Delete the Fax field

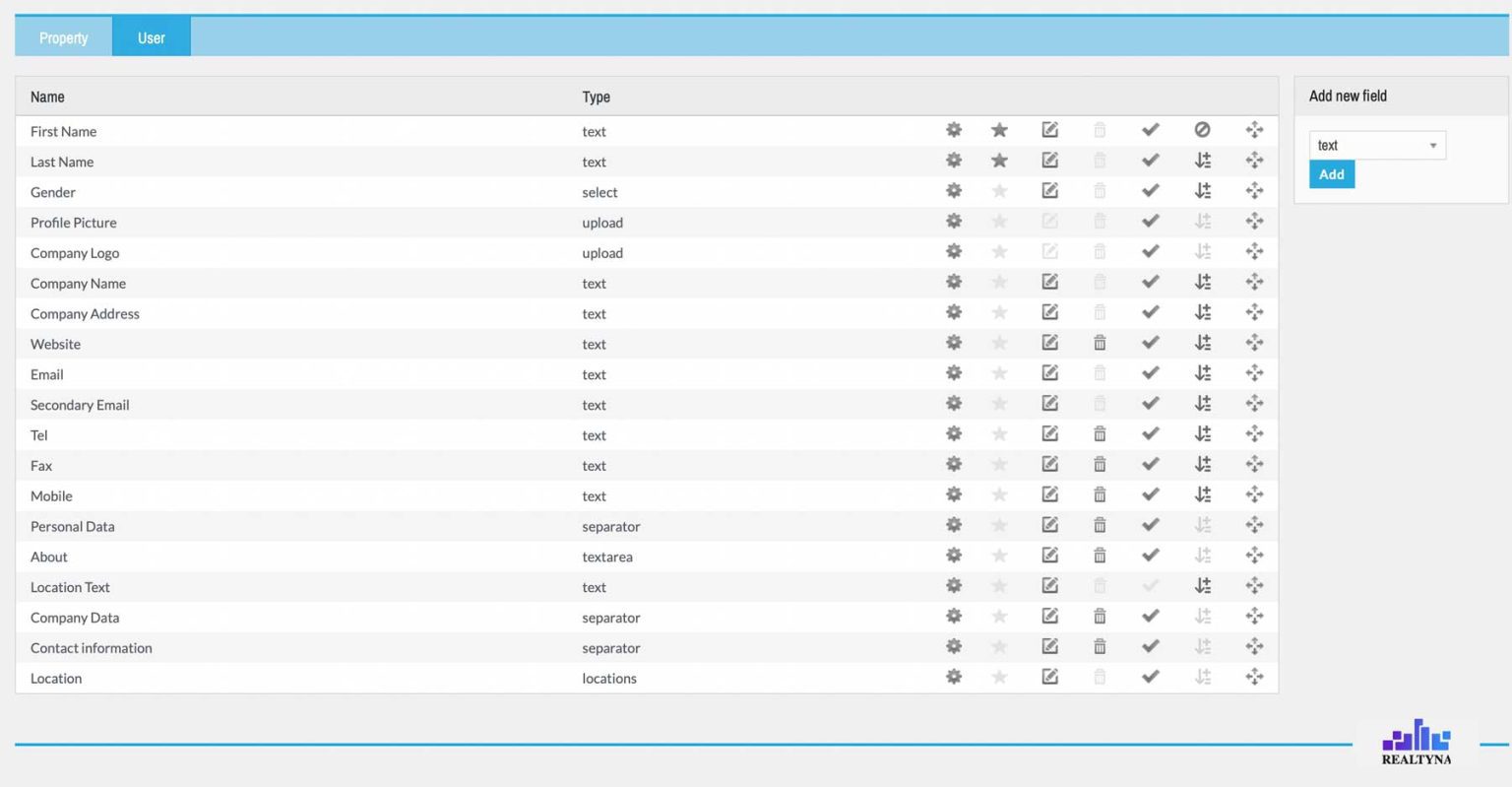[x=1100, y=464]
